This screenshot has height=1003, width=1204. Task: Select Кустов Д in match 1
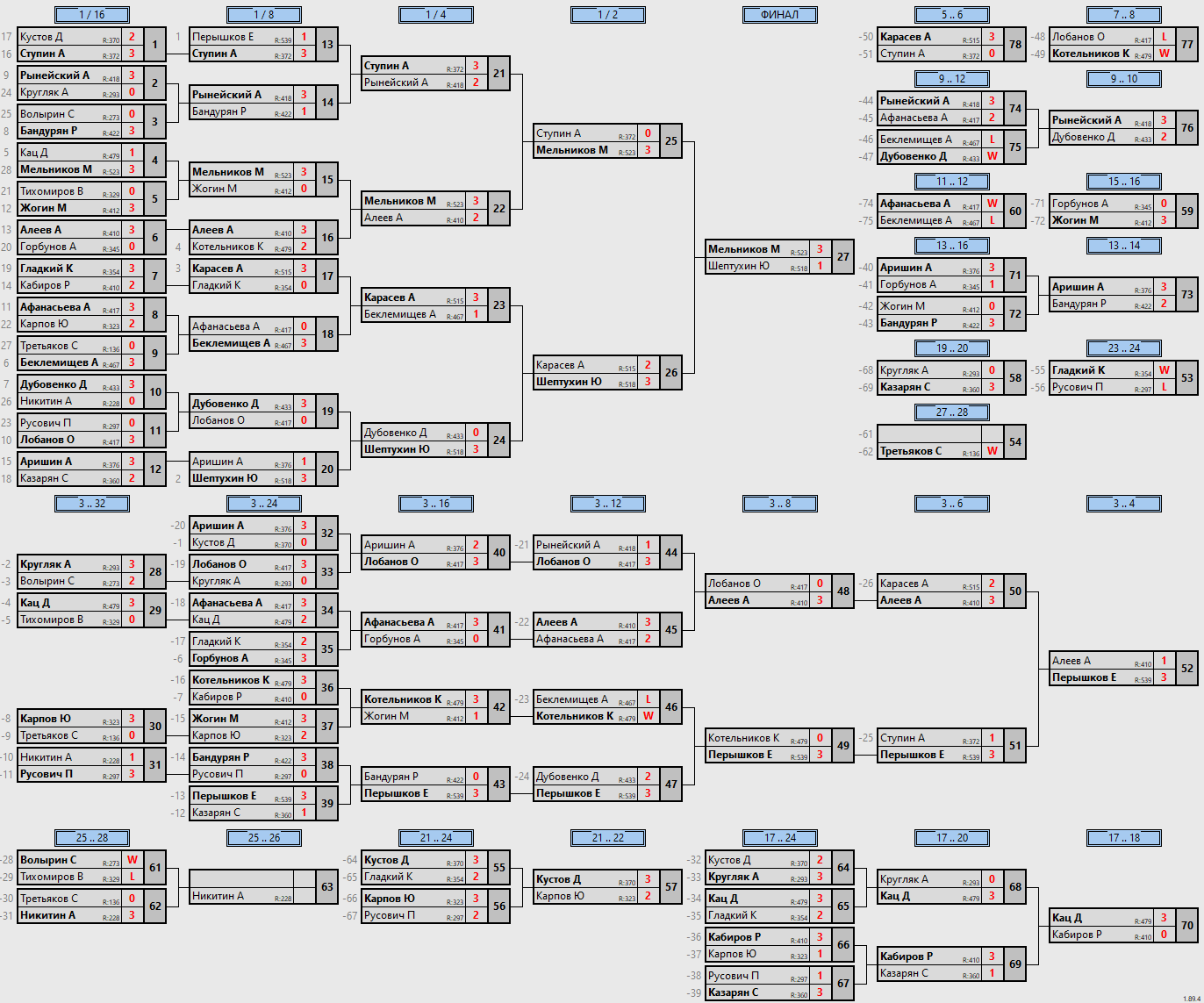[x=41, y=37]
